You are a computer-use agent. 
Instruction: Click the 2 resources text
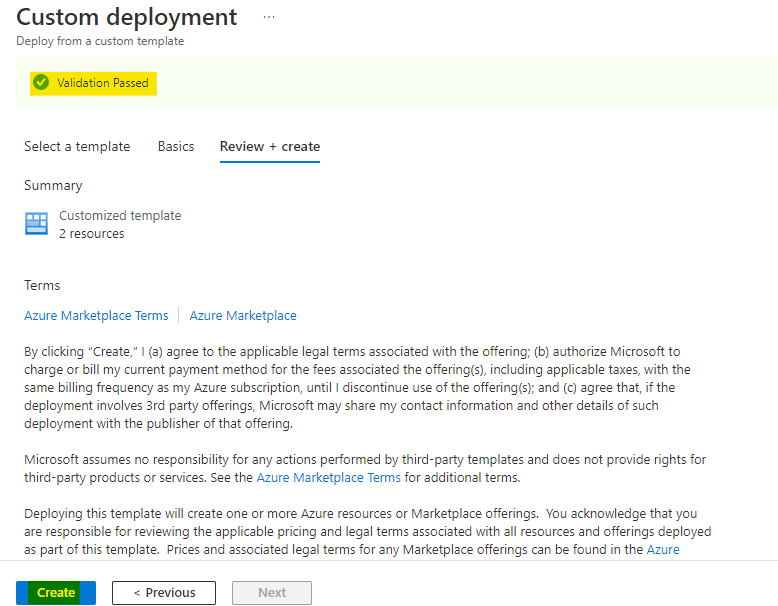92,233
